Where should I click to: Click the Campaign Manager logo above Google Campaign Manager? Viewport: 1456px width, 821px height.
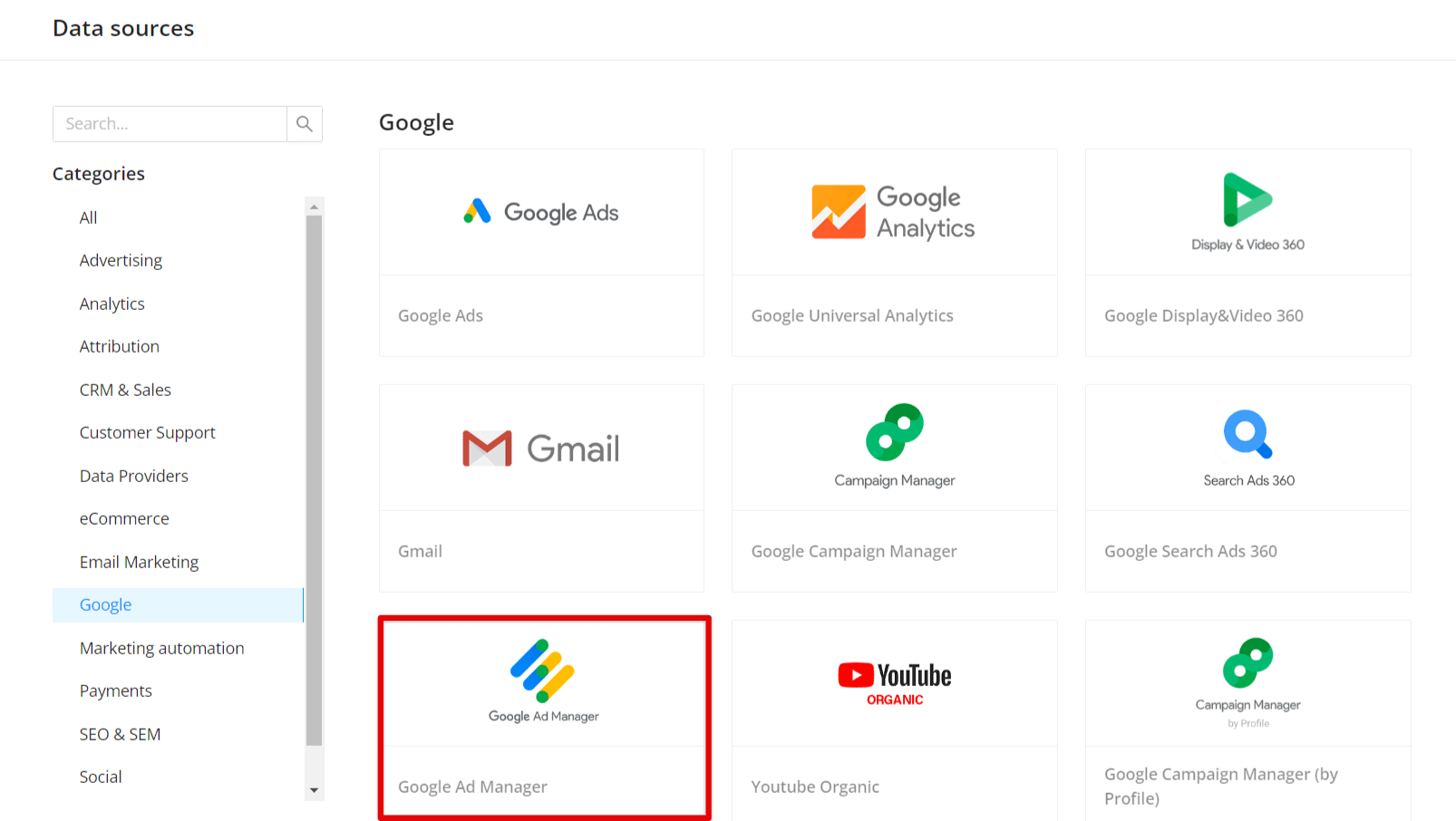(x=895, y=446)
